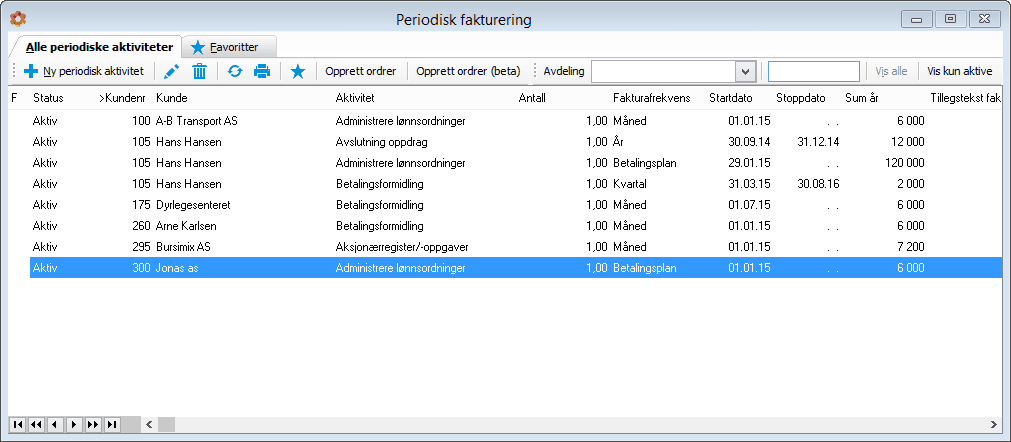The height and width of the screenshot is (442, 1011).
Task: Click start date 29.01.15 cell
Action: 749,162
